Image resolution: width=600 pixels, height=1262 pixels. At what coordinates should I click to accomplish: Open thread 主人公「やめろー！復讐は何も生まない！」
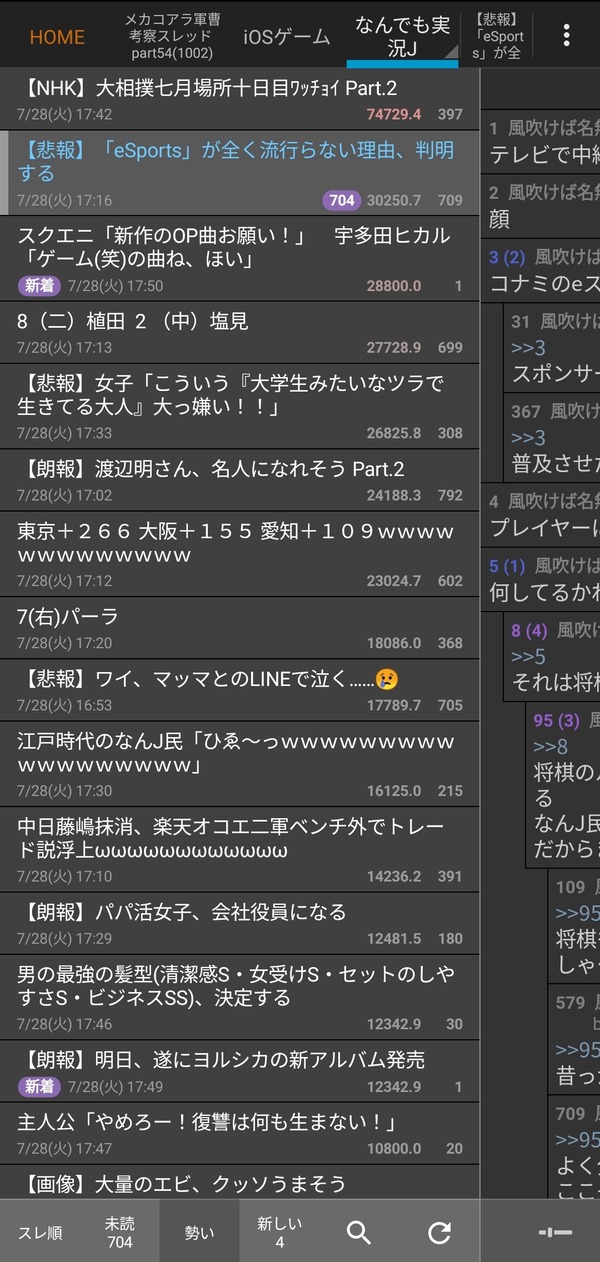pyautogui.click(x=240, y=1133)
